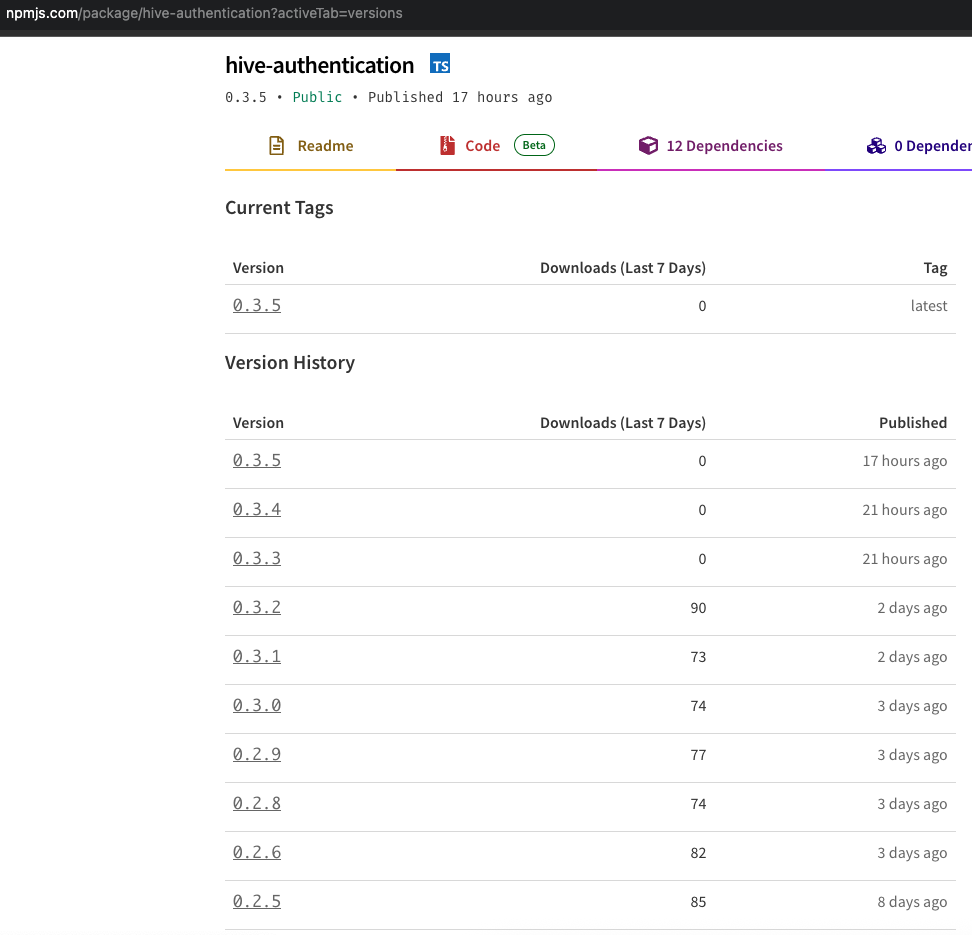Open version 0.3.5 under Current Tags
The image size is (972, 935).
point(257,306)
